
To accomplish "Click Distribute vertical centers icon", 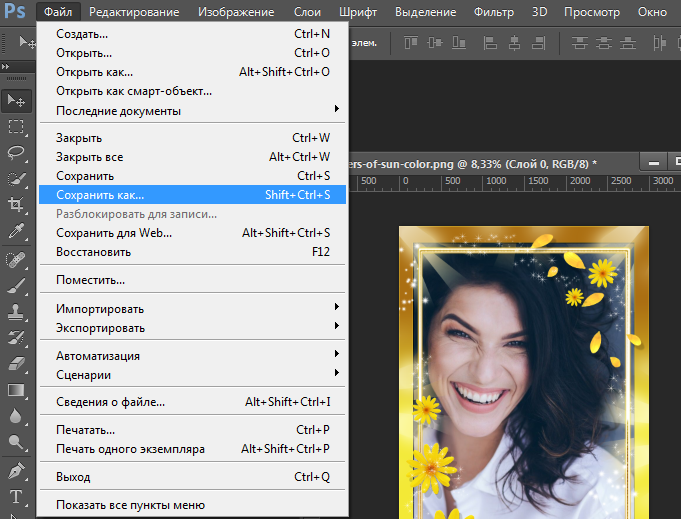I will coord(604,43).
